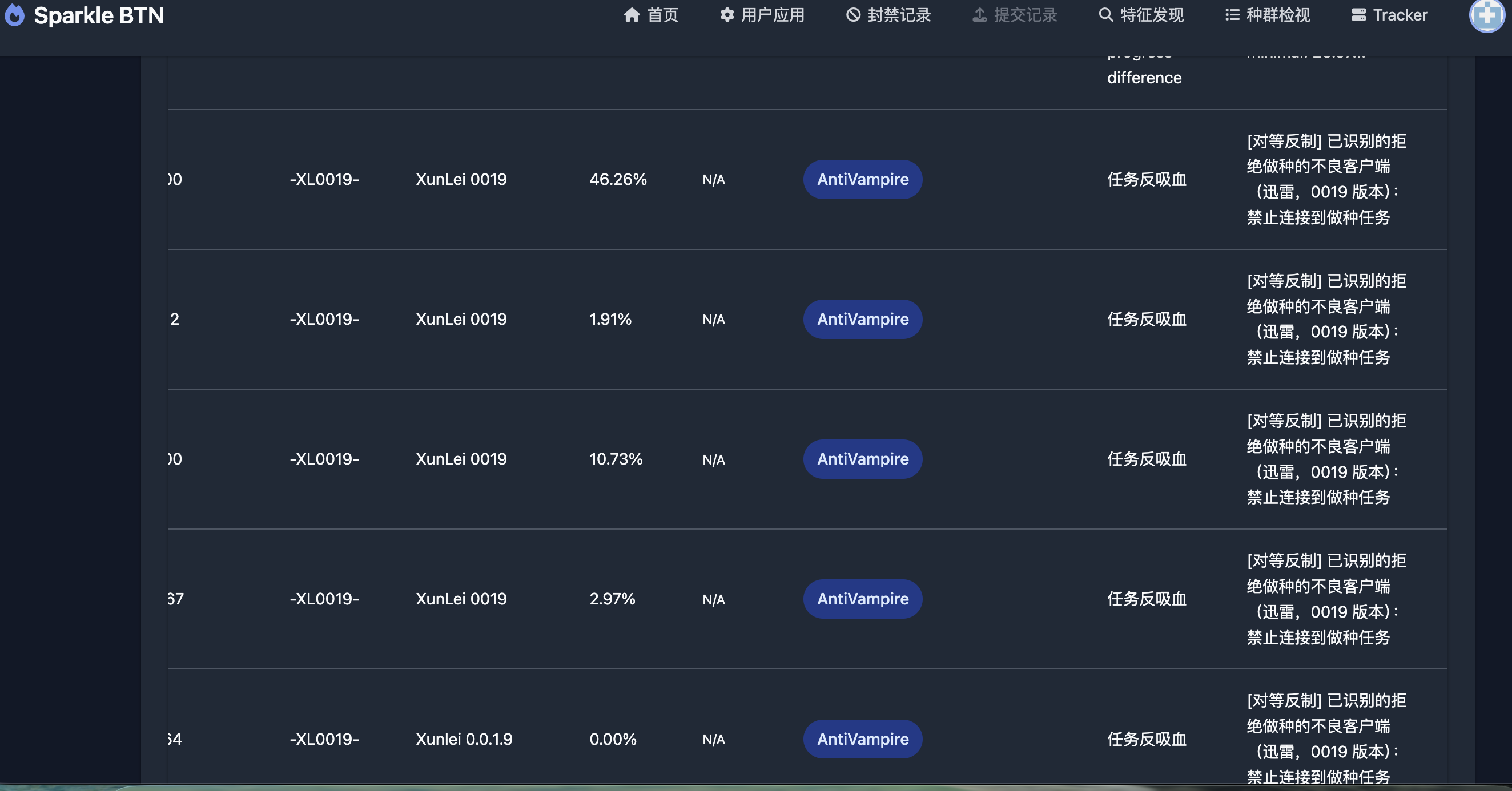
Task: Click the list icon beside 种群检视
Action: (1232, 15)
